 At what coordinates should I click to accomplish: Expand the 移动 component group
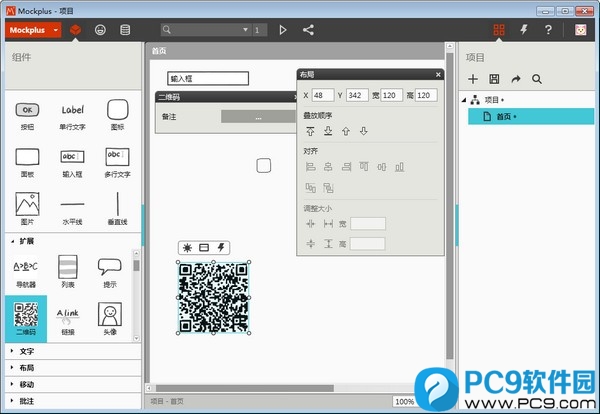(73, 384)
